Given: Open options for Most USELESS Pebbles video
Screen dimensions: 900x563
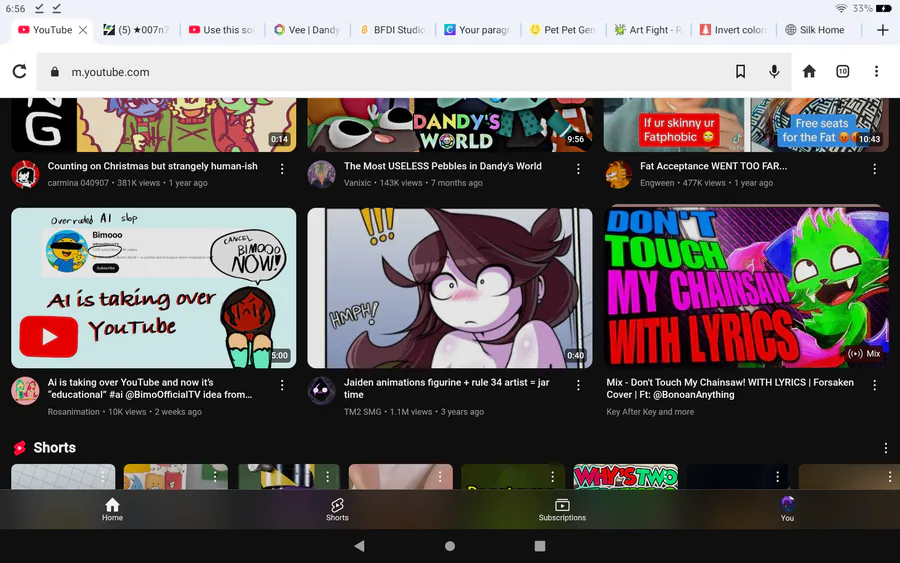Looking at the screenshot, I should coord(578,169).
